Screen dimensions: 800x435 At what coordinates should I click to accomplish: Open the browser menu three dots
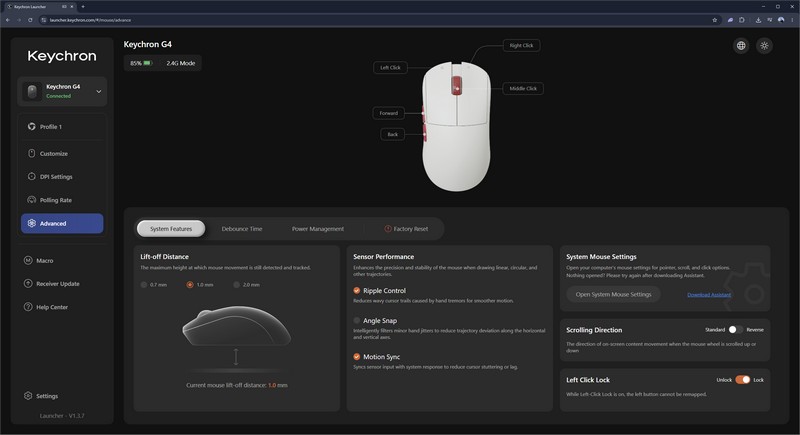(792, 20)
